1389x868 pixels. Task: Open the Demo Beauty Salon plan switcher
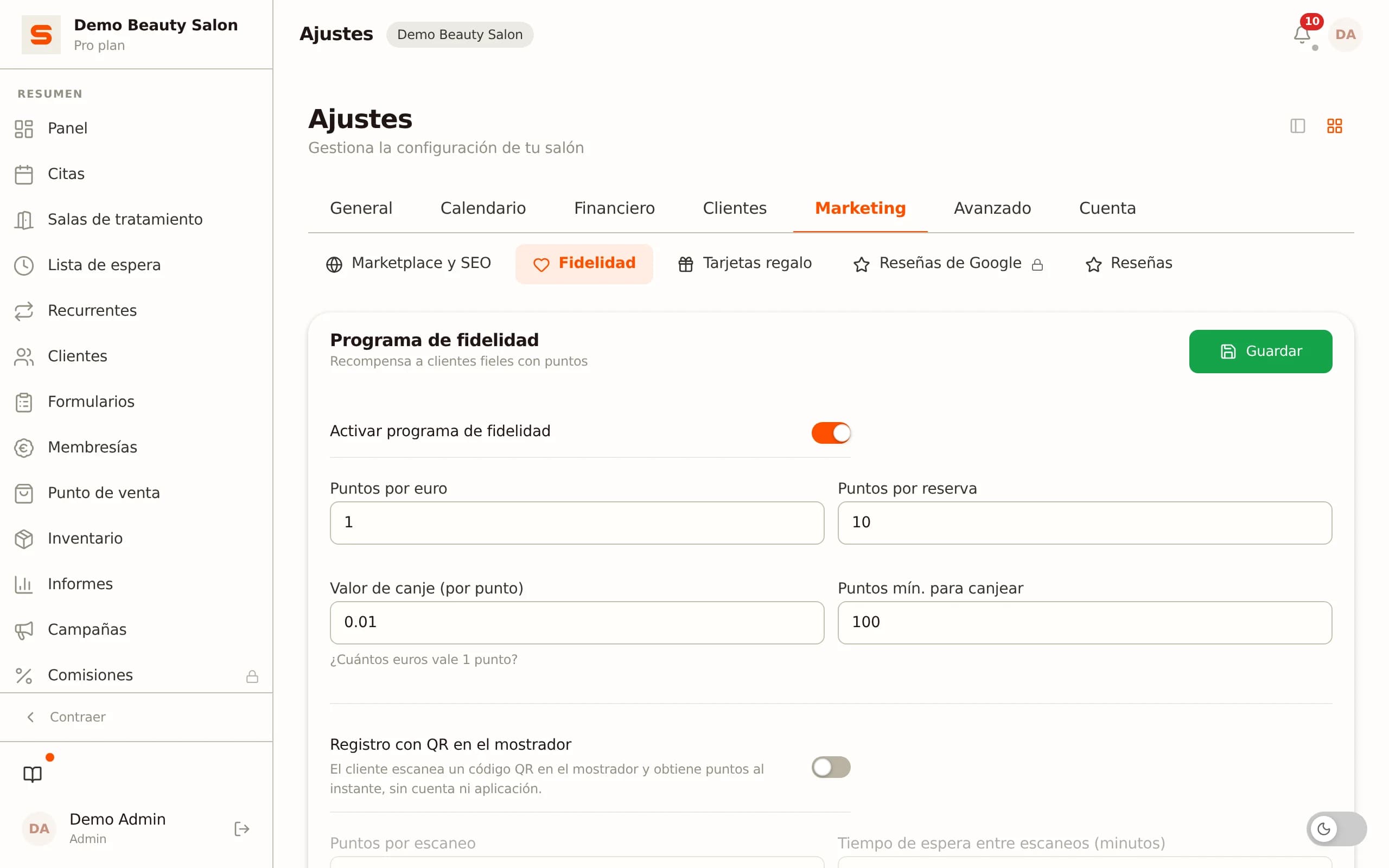click(136, 34)
